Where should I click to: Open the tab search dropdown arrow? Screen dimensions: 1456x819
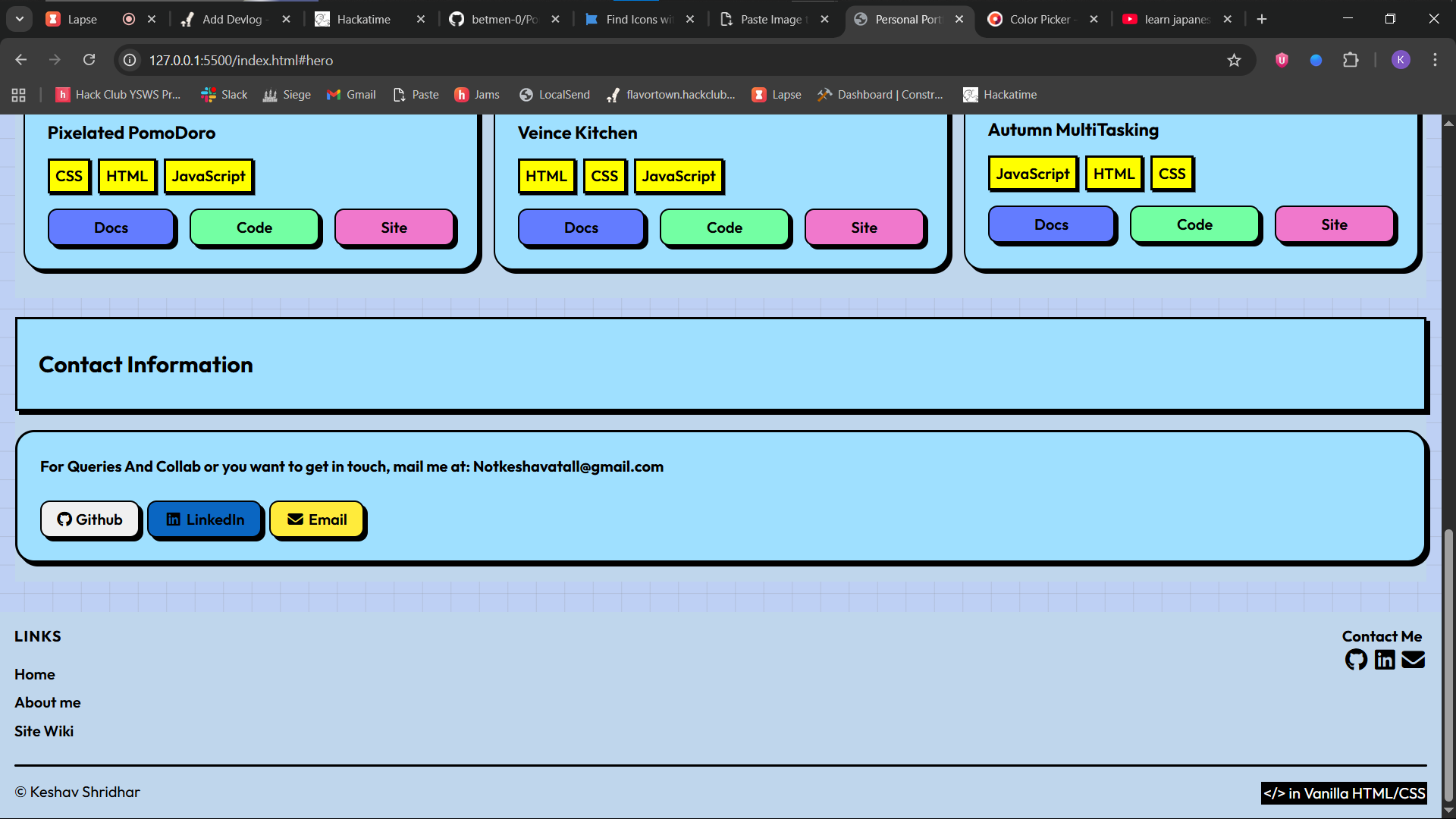[20, 19]
